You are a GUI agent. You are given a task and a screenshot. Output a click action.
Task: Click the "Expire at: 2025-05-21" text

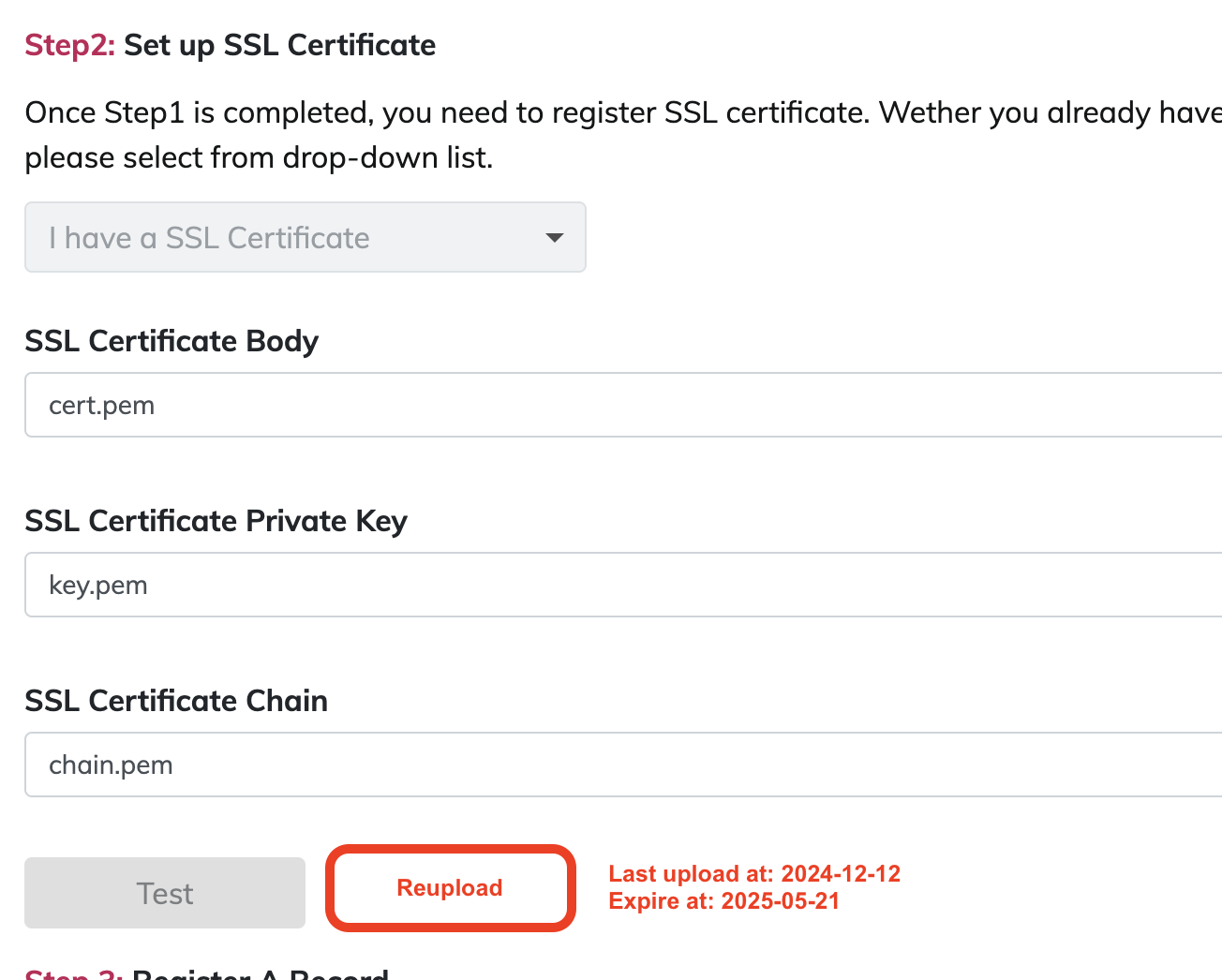tap(724, 901)
